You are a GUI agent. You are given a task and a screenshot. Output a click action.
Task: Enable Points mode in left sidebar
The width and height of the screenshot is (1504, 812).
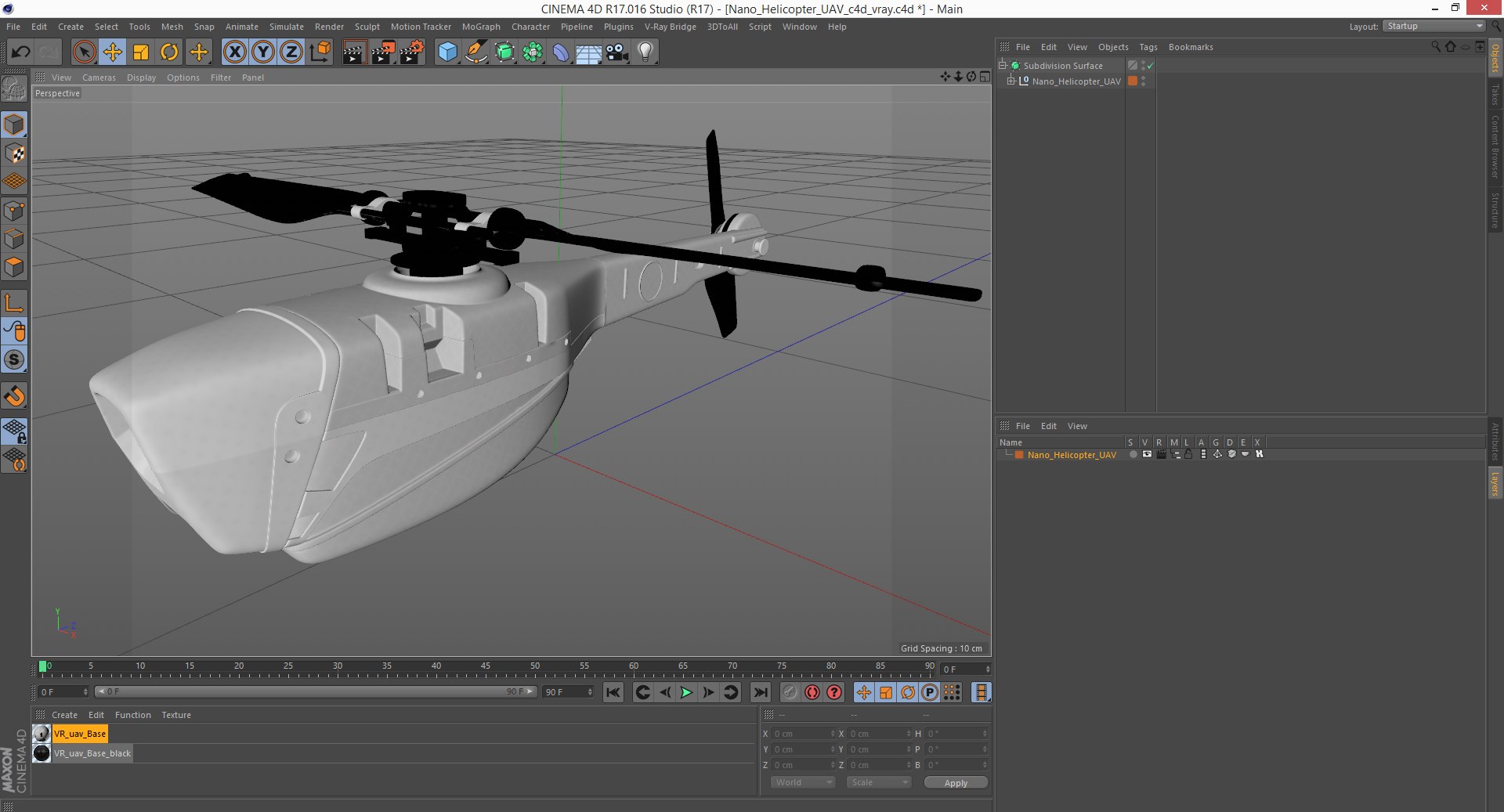(14, 211)
